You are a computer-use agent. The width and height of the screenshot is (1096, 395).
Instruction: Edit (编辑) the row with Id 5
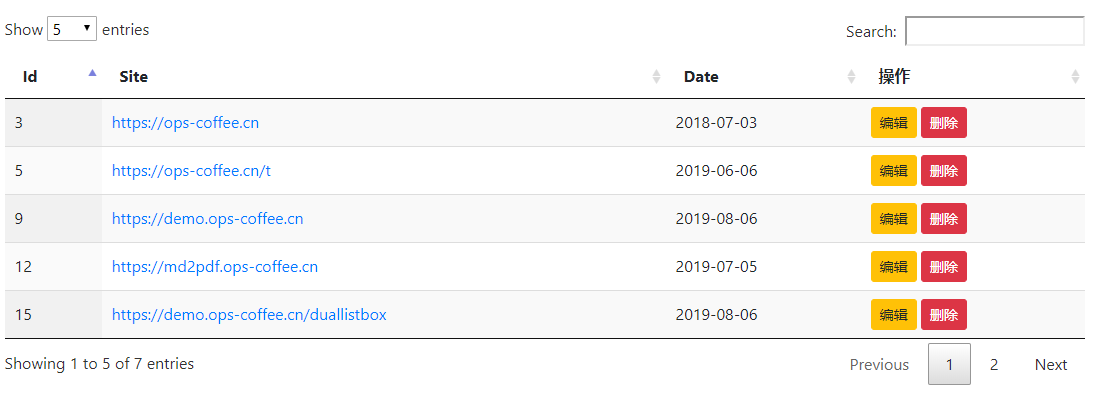point(893,171)
